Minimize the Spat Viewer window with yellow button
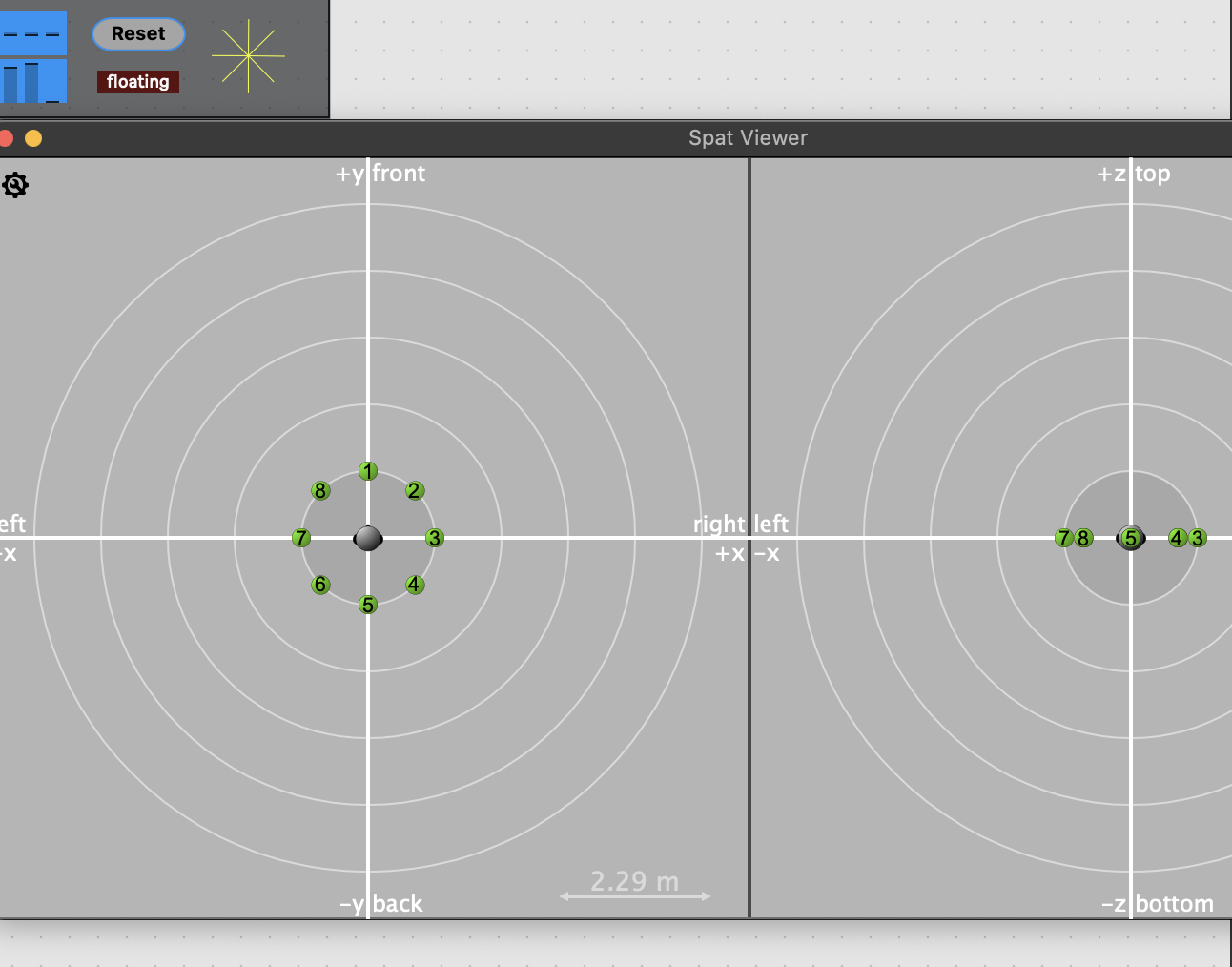Viewport: 1232px width, 967px height. (33, 138)
